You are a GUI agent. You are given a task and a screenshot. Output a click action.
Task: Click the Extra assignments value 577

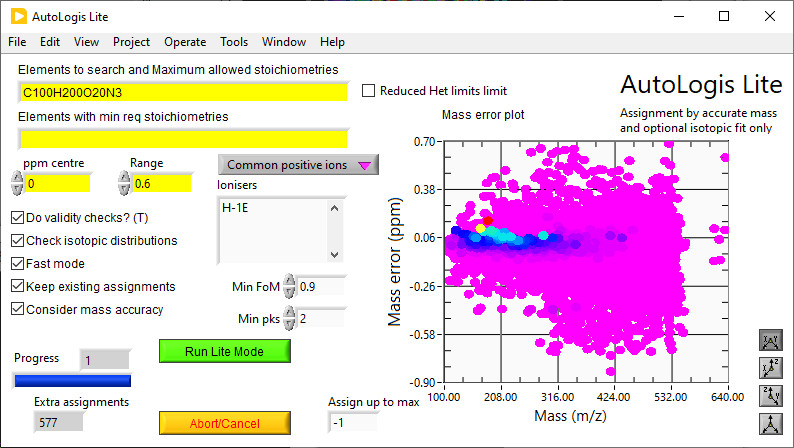58,422
